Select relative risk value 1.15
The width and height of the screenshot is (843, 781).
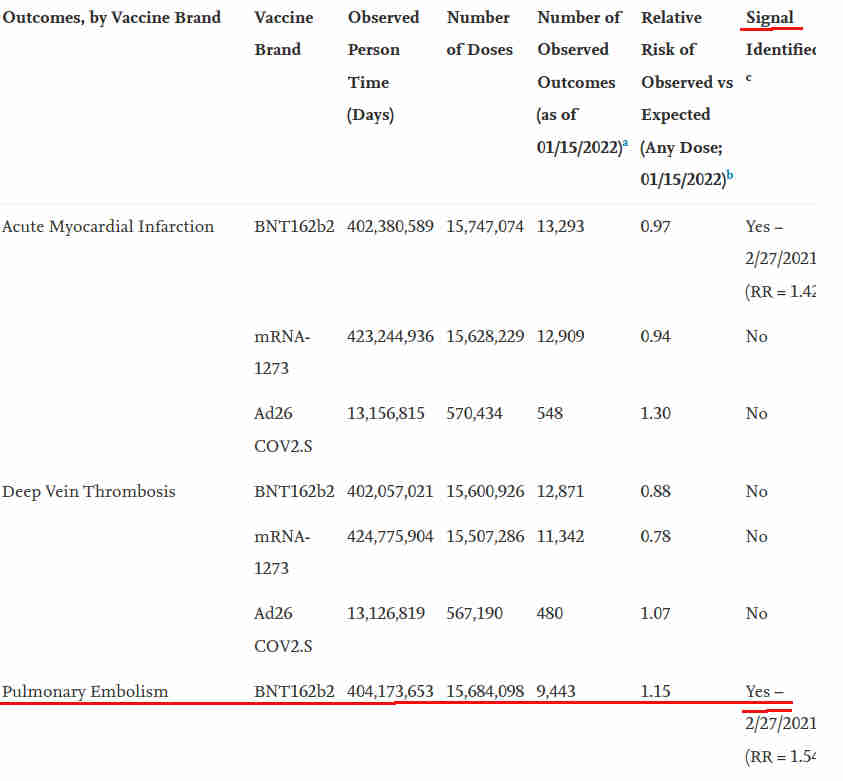[655, 691]
